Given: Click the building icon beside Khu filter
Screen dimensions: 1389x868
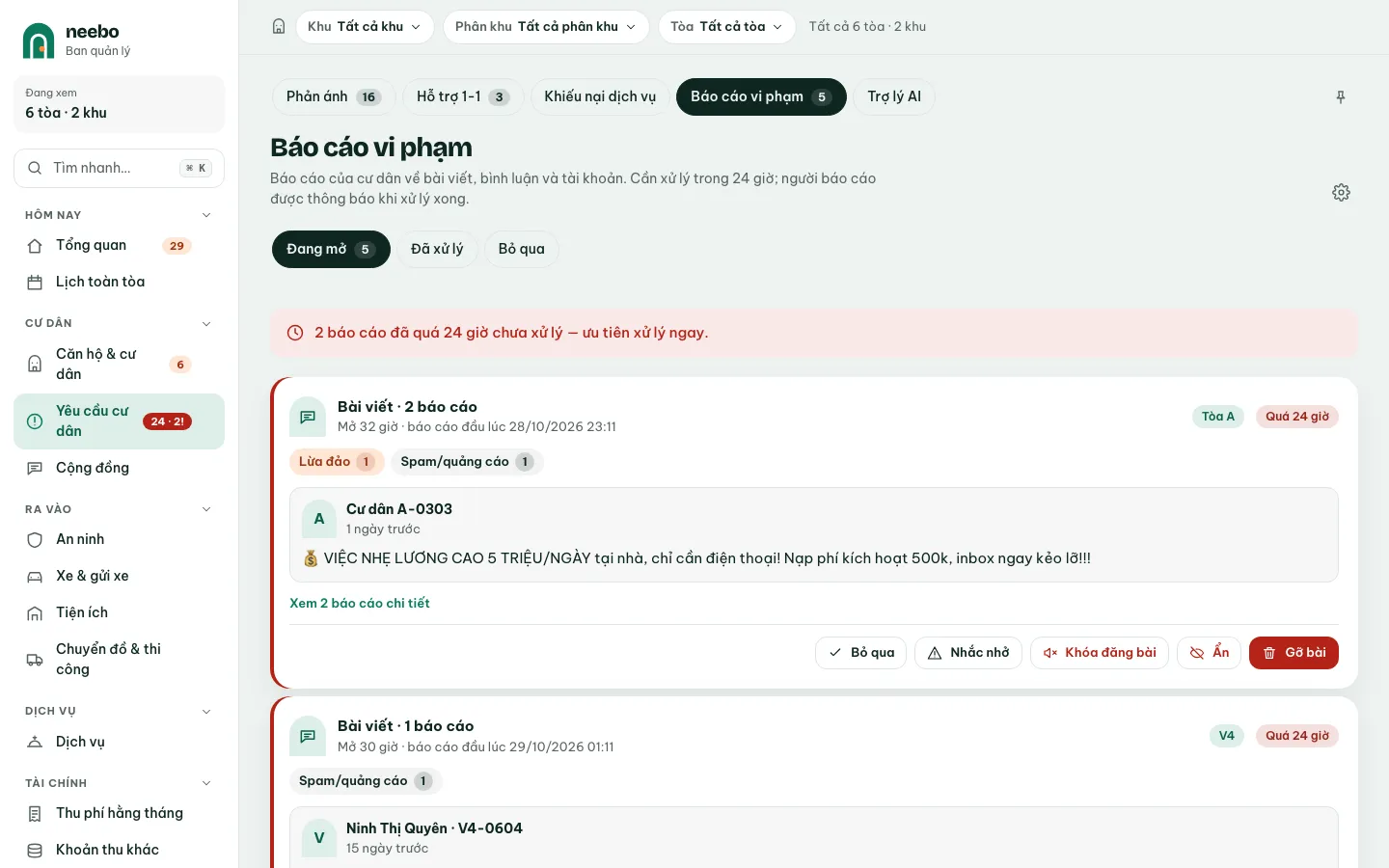Looking at the screenshot, I should coord(279,27).
